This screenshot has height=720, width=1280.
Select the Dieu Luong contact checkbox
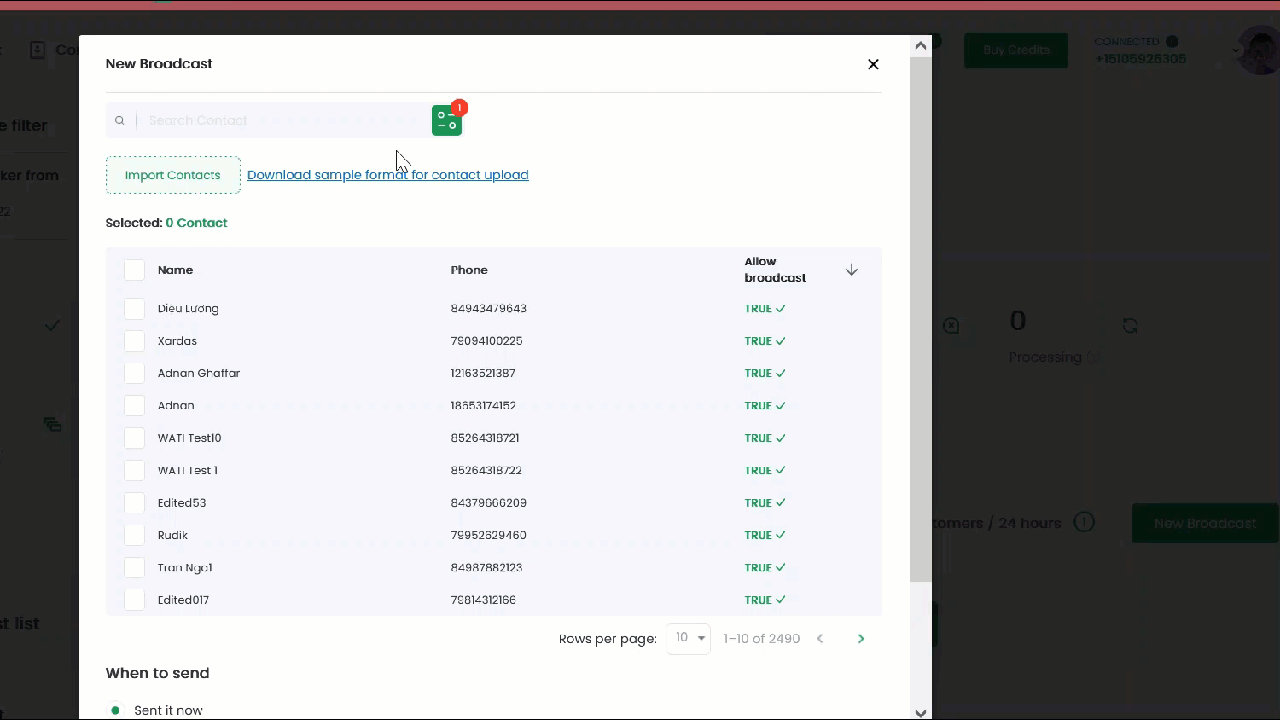click(x=134, y=308)
